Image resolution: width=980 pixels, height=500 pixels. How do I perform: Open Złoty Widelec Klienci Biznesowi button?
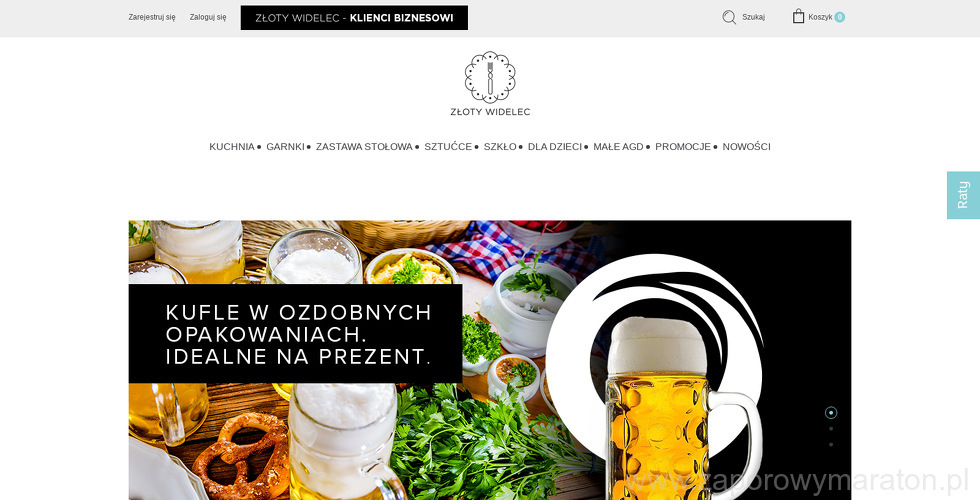[x=354, y=18]
